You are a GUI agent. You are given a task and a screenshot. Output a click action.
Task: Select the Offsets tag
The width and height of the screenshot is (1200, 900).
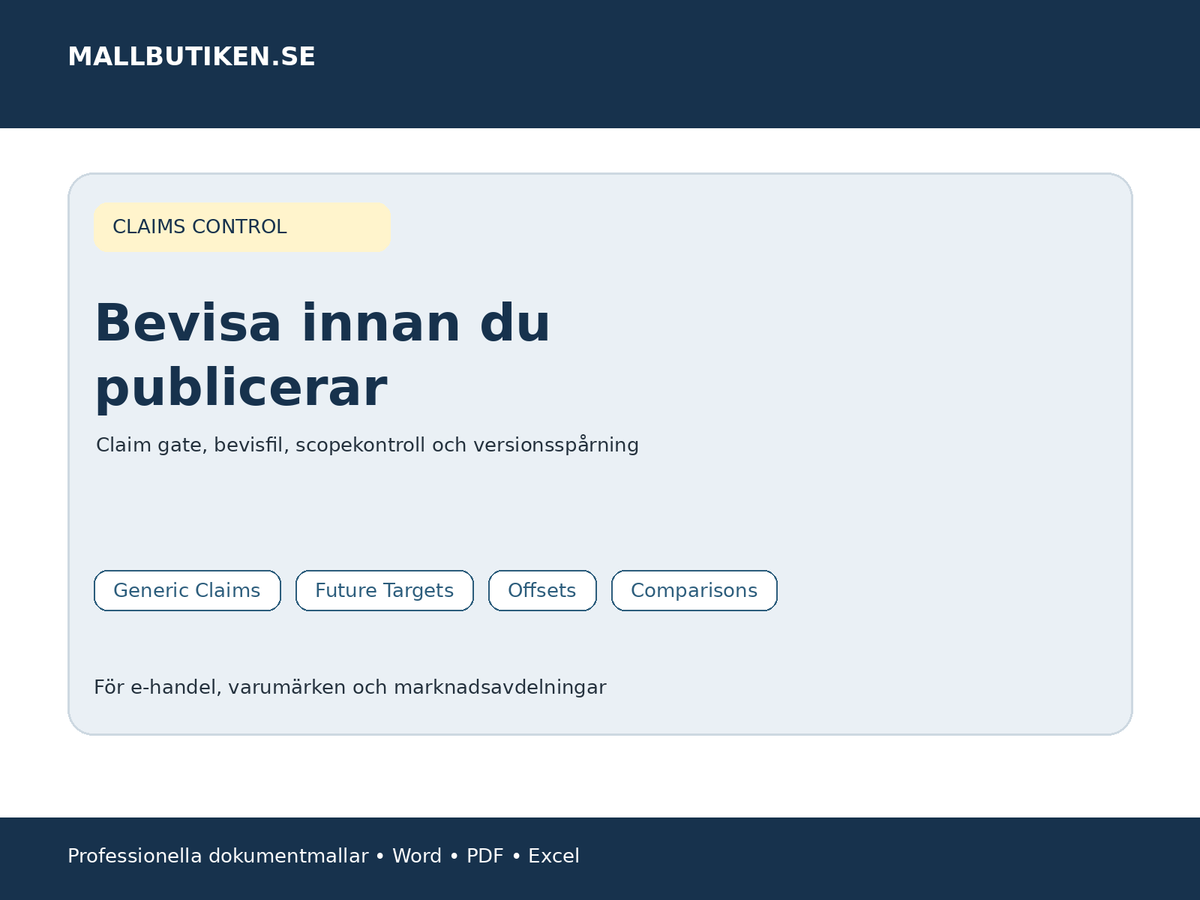click(542, 590)
